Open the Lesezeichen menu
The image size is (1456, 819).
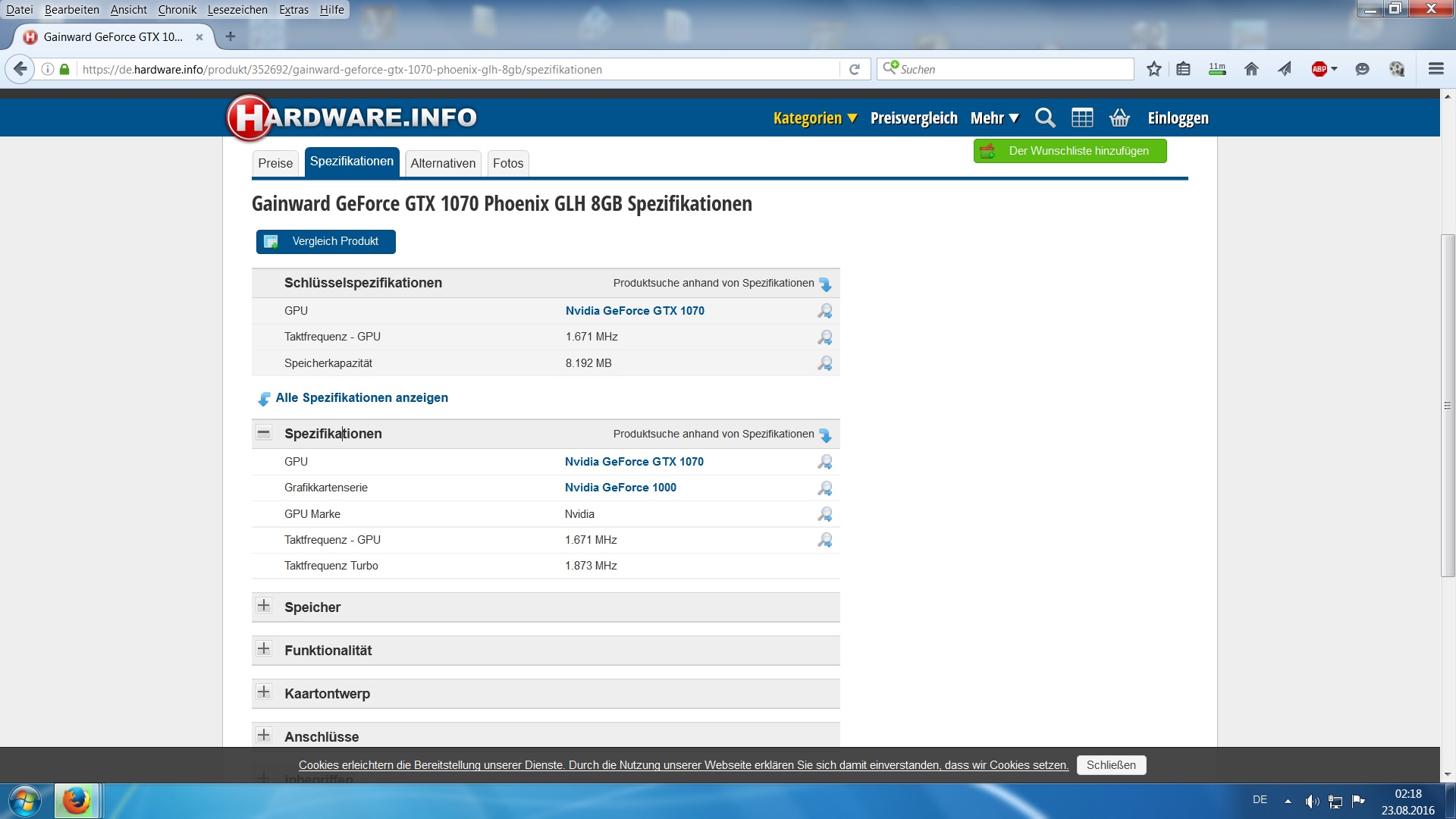[237, 10]
